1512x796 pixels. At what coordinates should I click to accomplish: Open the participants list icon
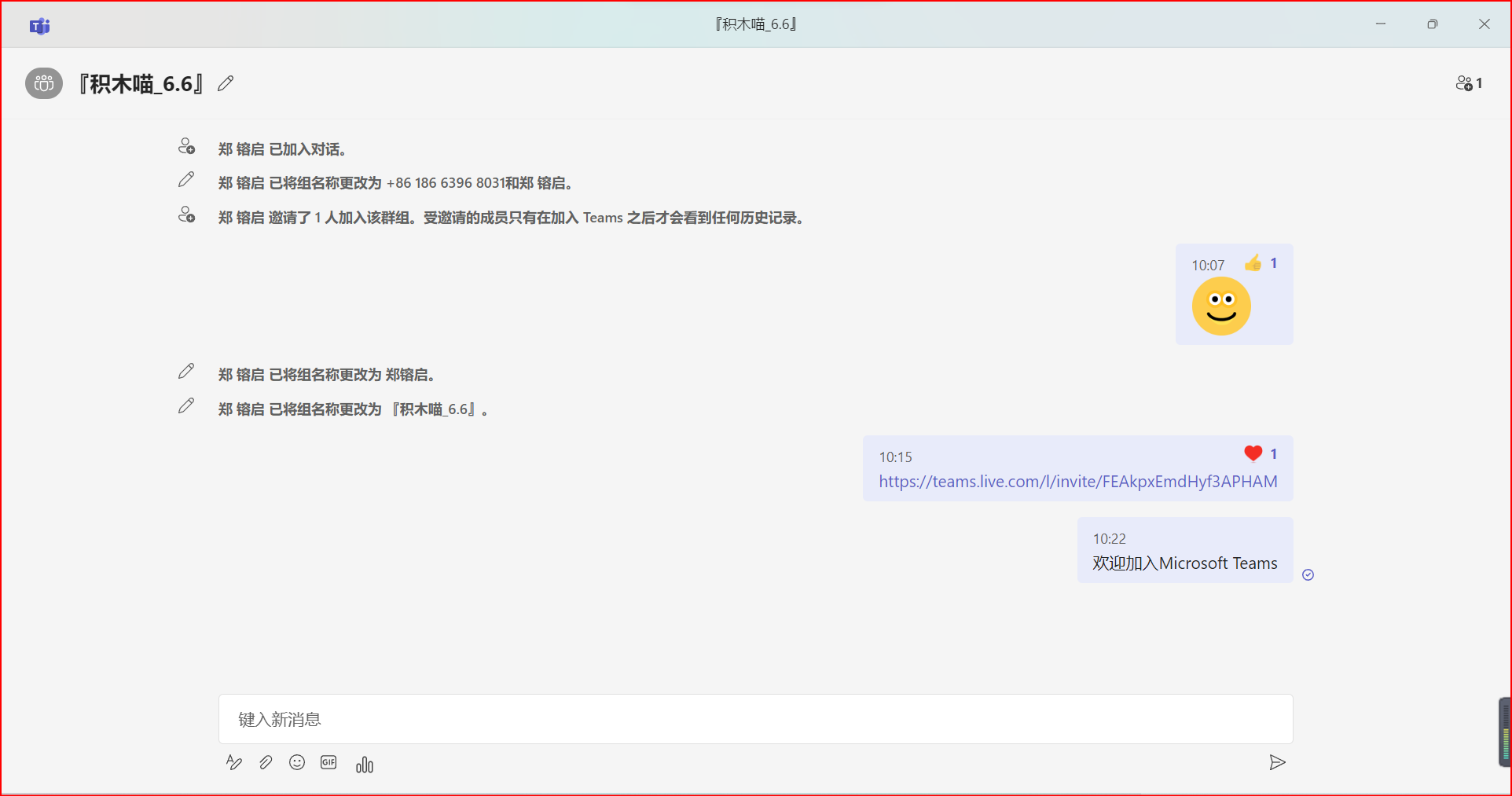click(x=1469, y=83)
